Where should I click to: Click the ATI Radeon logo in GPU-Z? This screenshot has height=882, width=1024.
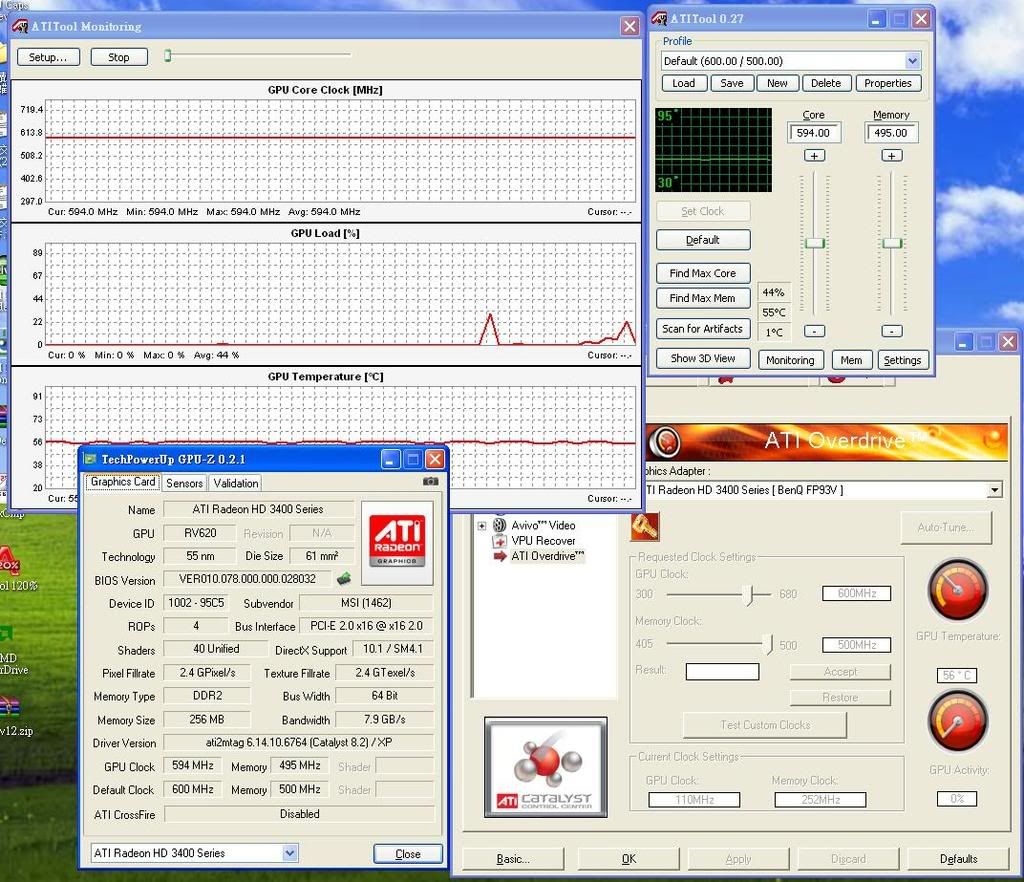pyautogui.click(x=397, y=542)
